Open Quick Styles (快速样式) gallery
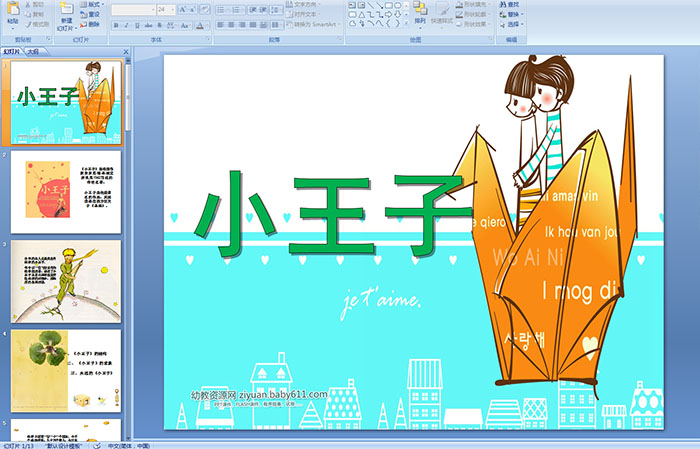 [442, 13]
